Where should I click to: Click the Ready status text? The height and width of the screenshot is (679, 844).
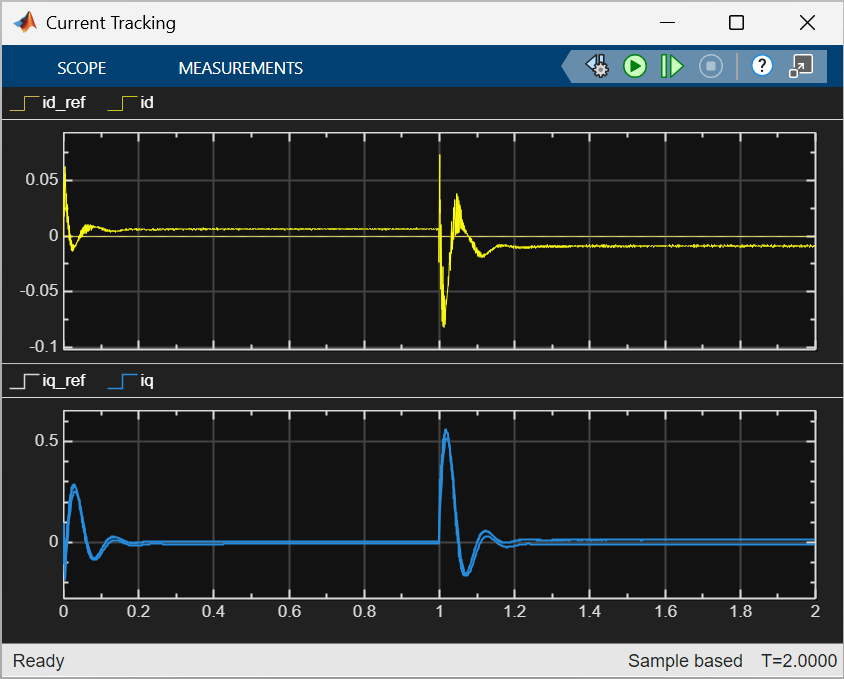tap(38, 661)
